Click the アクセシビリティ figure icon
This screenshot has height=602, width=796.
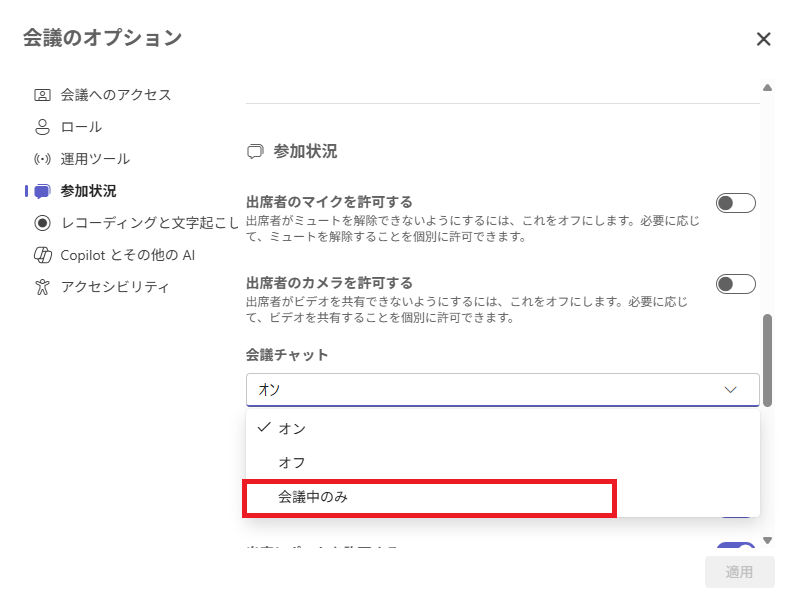[42, 287]
